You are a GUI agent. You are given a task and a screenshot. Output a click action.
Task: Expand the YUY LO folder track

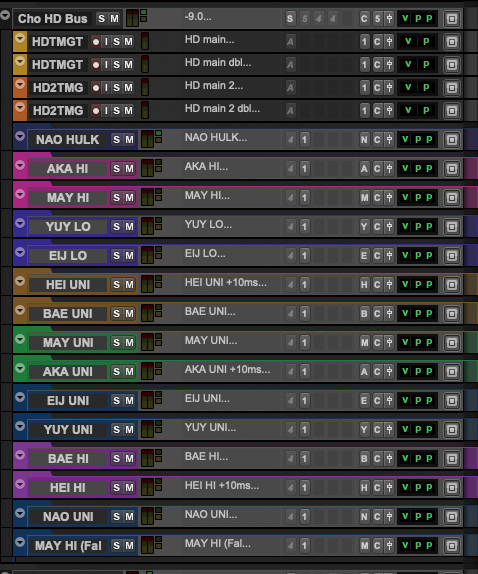click(x=20, y=223)
